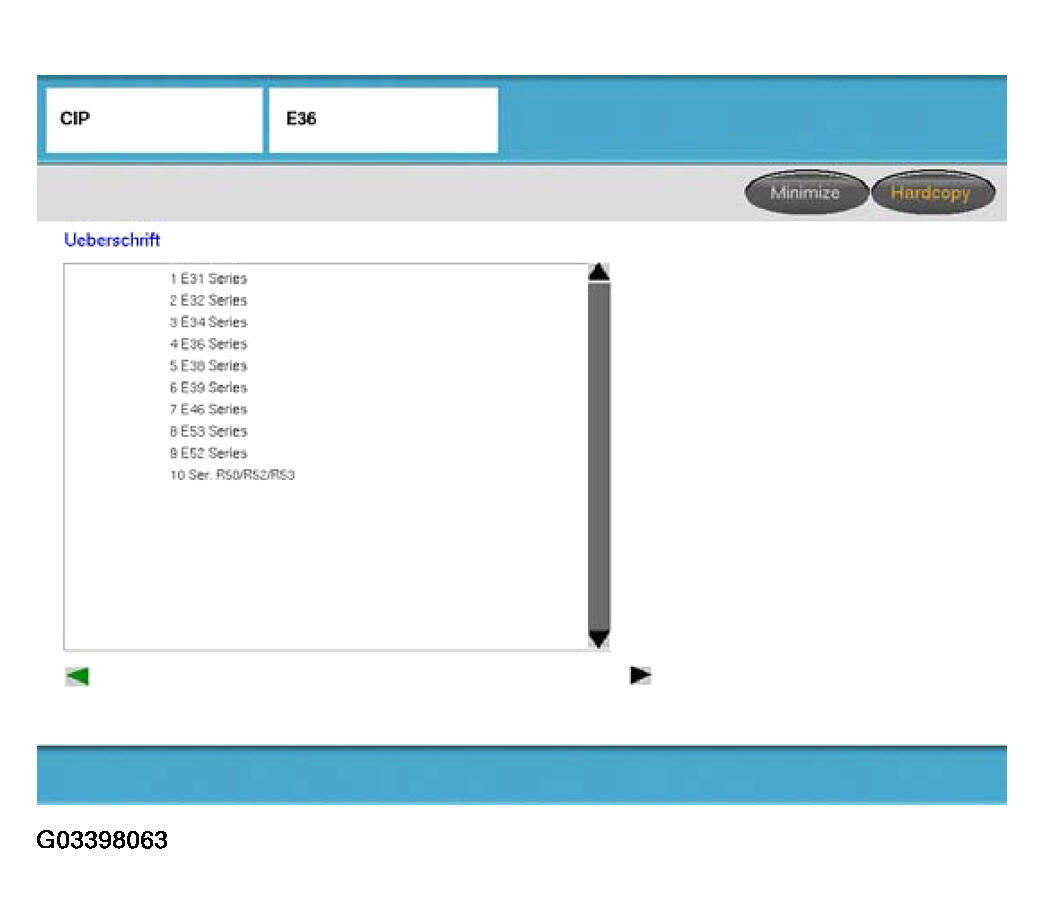Pick 5 E38 Series from list
The height and width of the screenshot is (924, 1045).
[x=208, y=366]
